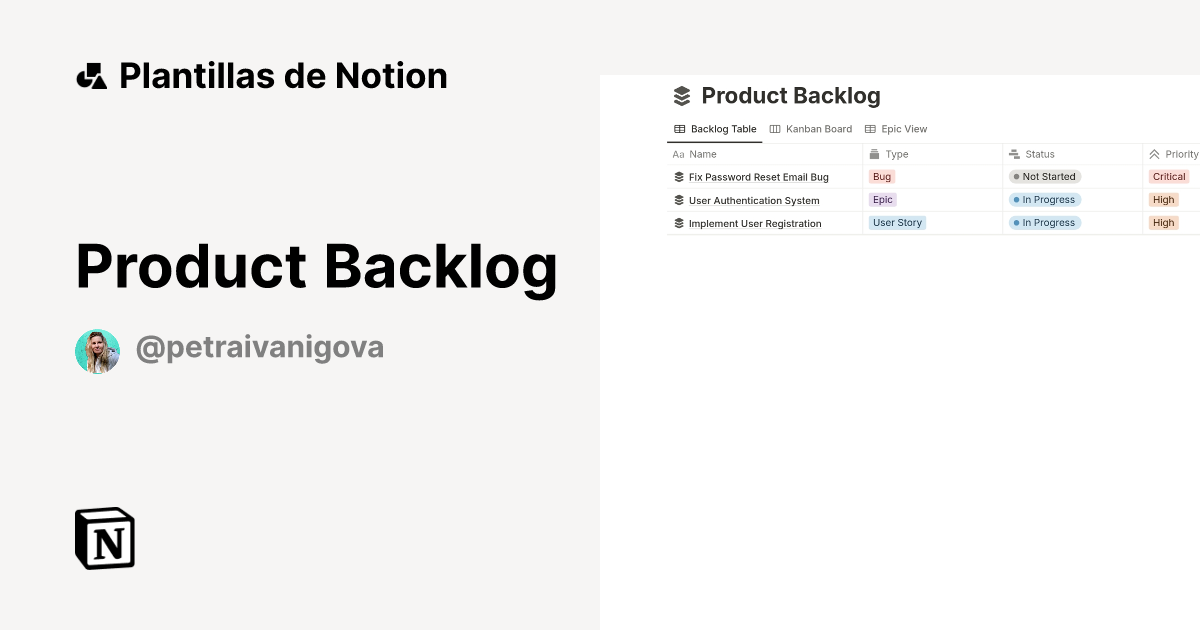The height and width of the screenshot is (630, 1200).
Task: Click the stack icon before Implement User Registration
Action: tap(677, 223)
